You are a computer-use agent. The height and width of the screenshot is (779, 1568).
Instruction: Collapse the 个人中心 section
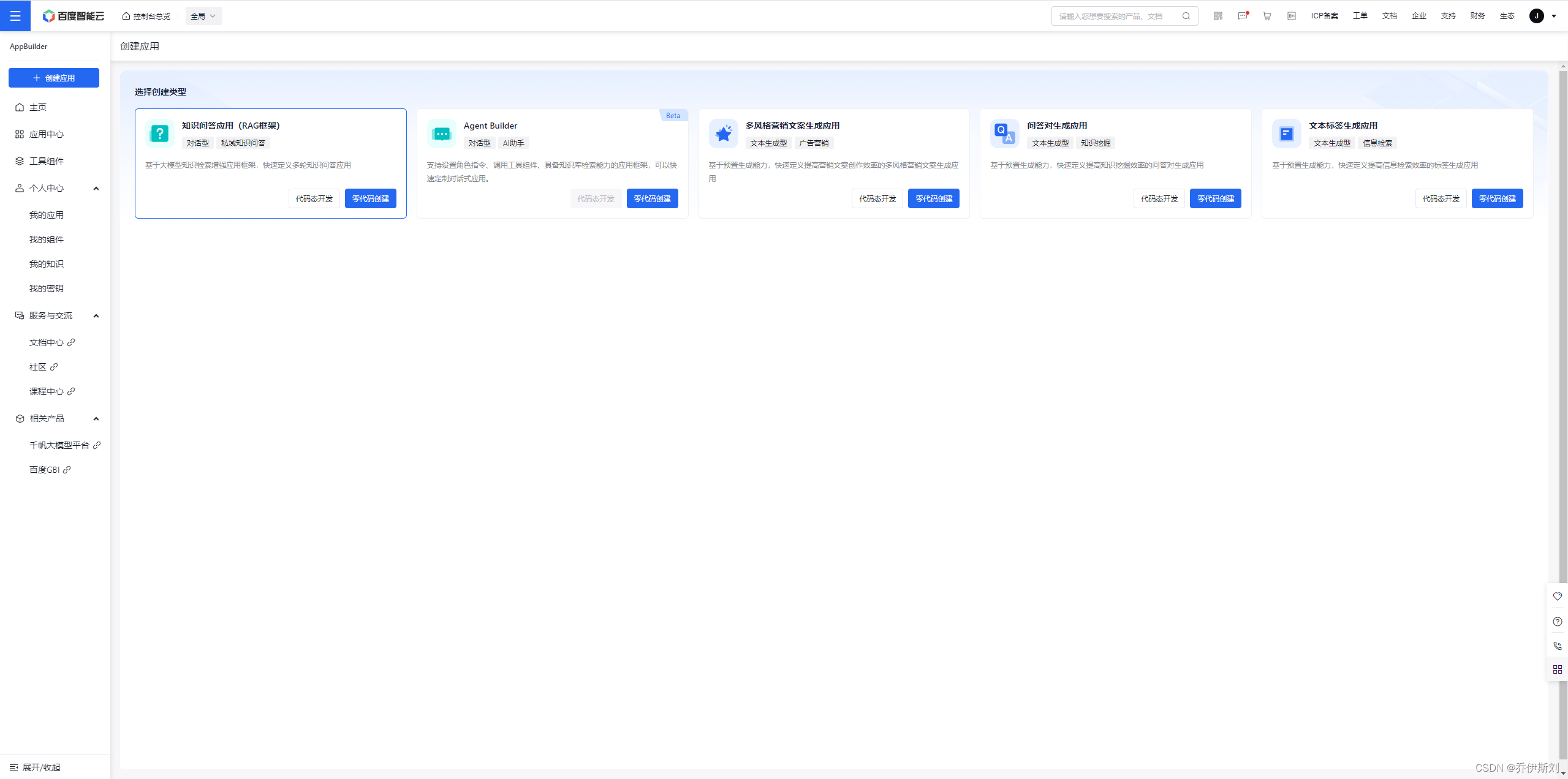(96, 188)
